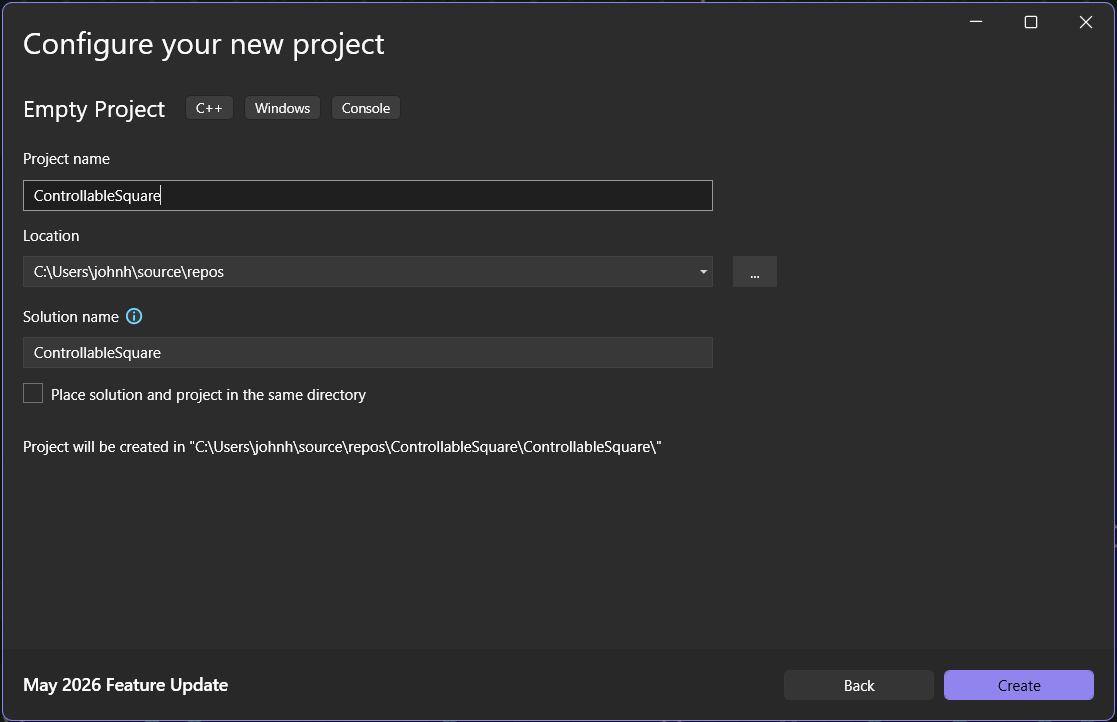1117x722 pixels.
Task: Tick 'Place solution and project in same directory' checkbox
Action: pos(33,393)
